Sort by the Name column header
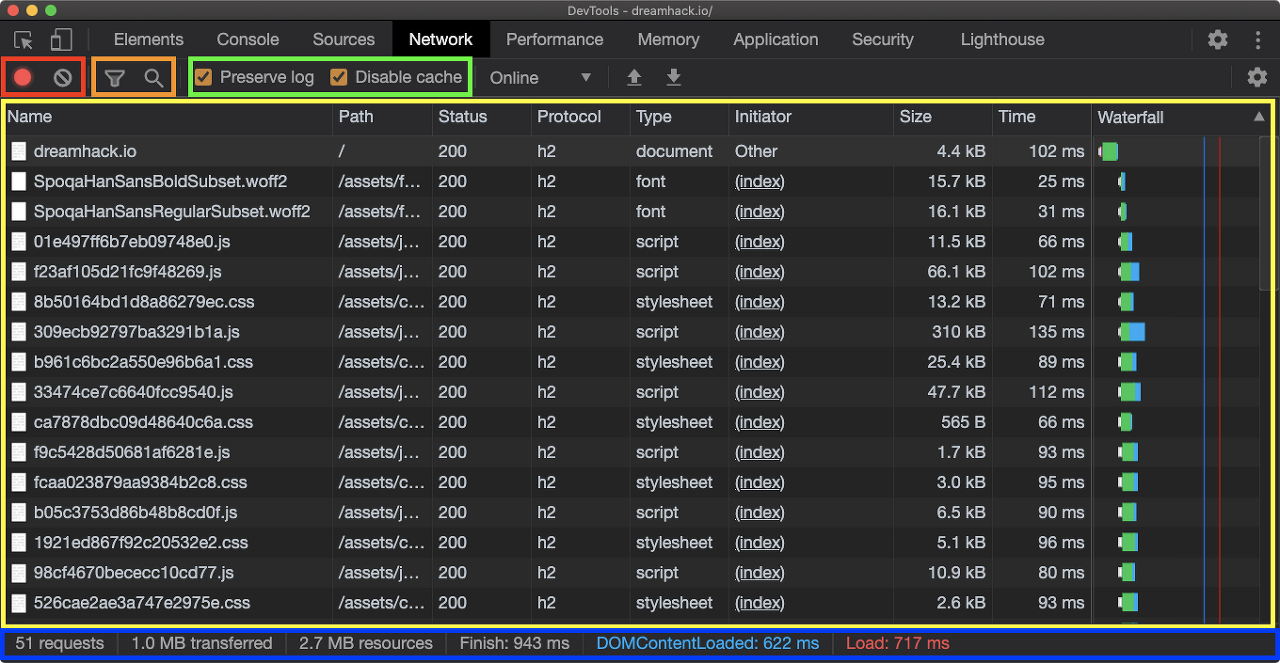 tap(168, 117)
